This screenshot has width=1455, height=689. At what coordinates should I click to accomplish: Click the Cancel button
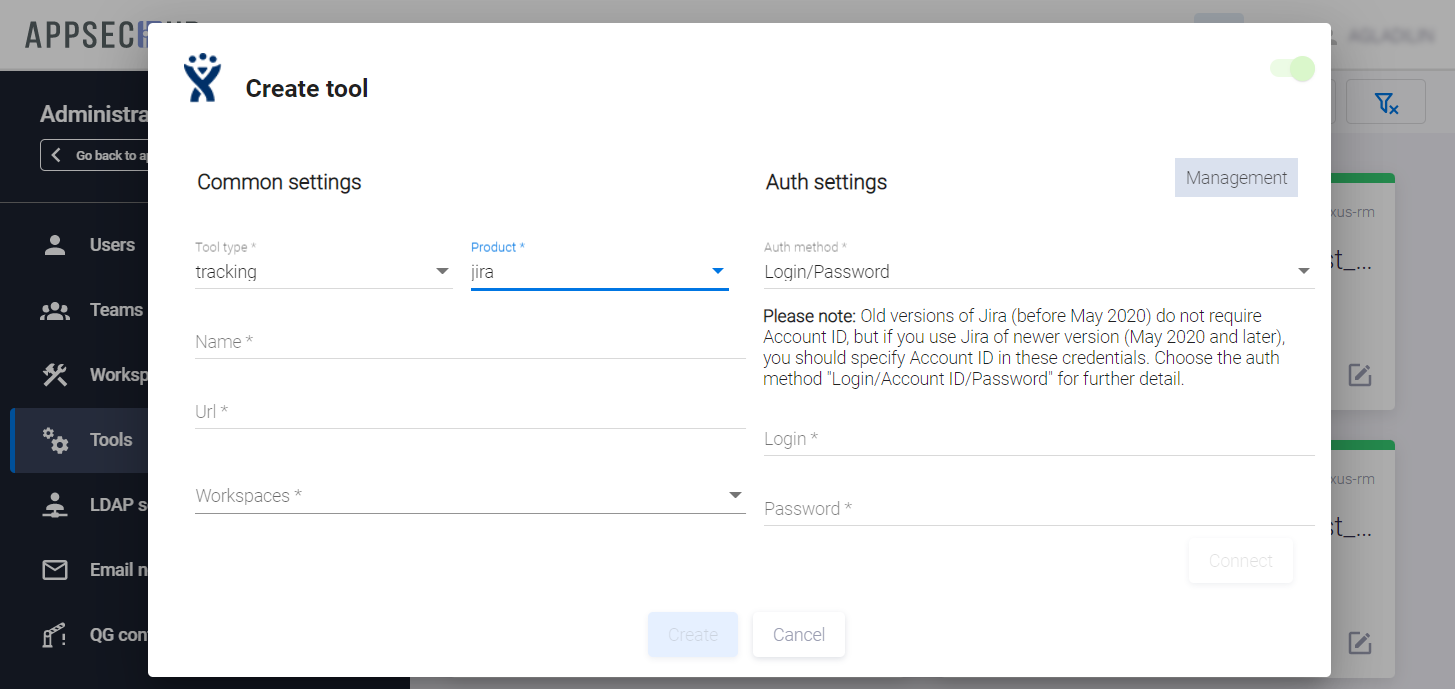(x=799, y=635)
